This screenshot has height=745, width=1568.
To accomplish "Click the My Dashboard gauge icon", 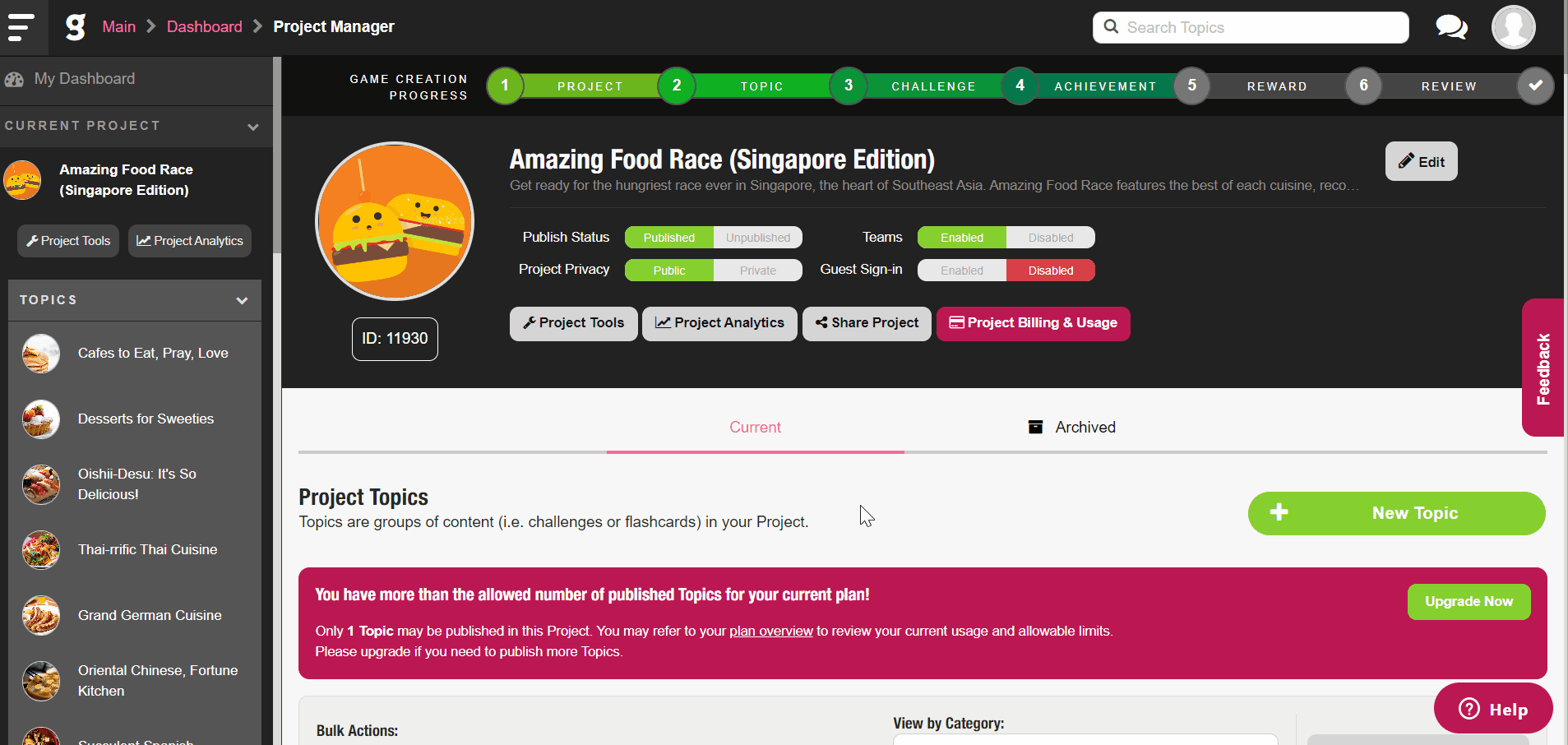I will point(15,80).
